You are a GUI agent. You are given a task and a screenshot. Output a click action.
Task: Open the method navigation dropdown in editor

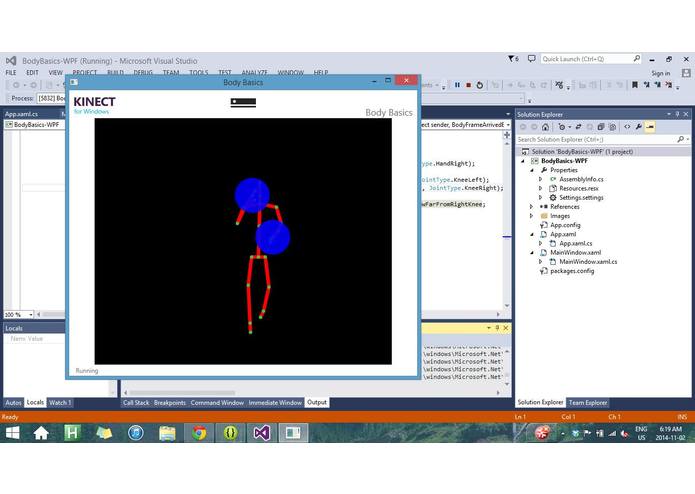[508, 125]
